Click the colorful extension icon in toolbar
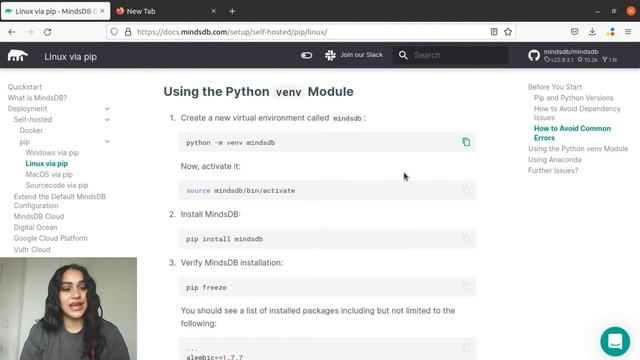The image size is (640, 360). click(610, 32)
